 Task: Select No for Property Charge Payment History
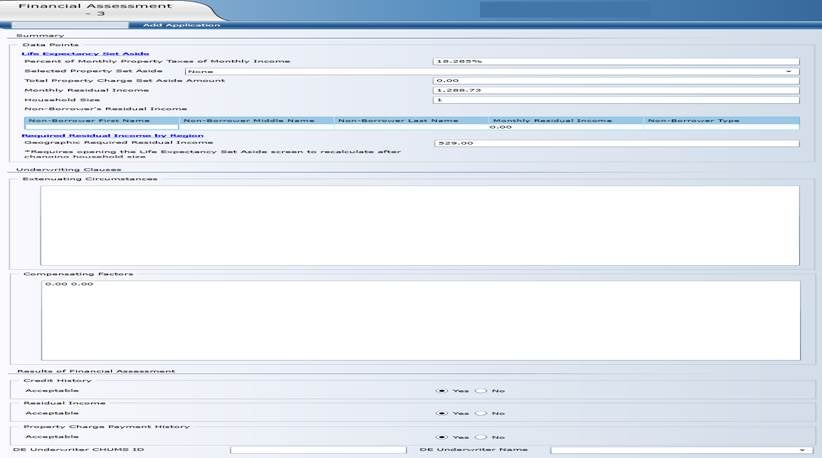click(481, 437)
